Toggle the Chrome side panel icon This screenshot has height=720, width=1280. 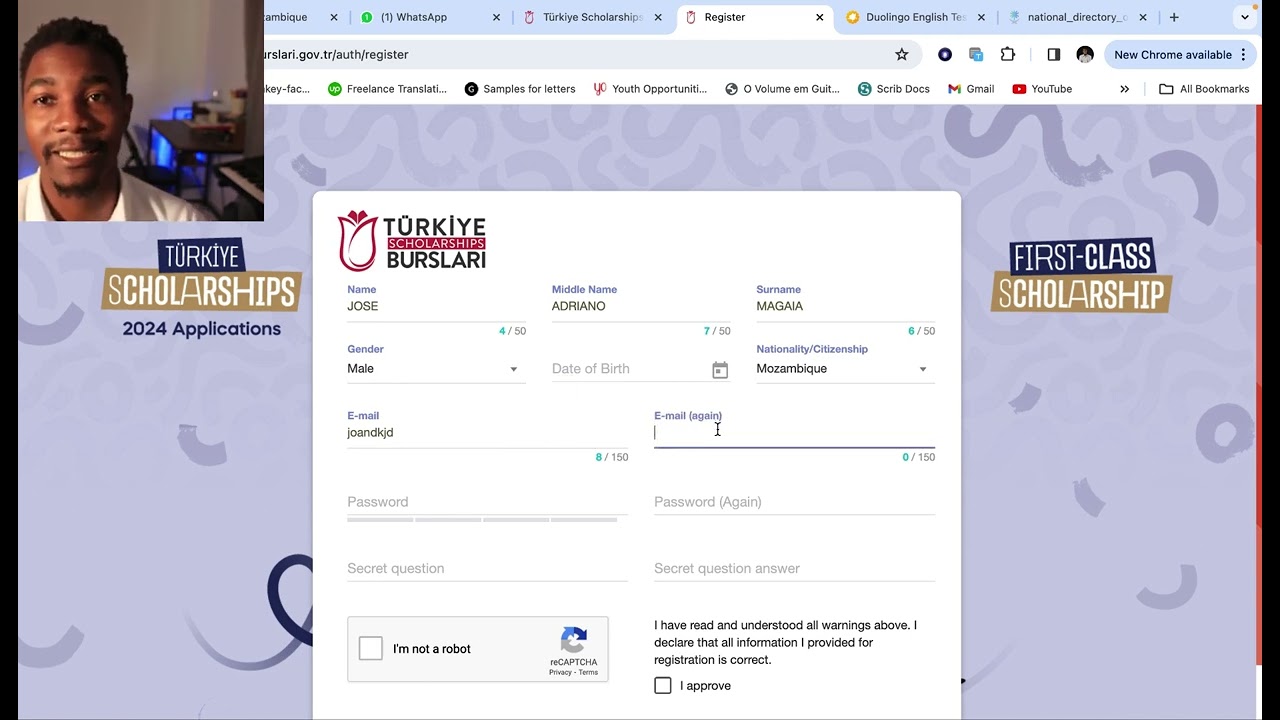(1053, 55)
